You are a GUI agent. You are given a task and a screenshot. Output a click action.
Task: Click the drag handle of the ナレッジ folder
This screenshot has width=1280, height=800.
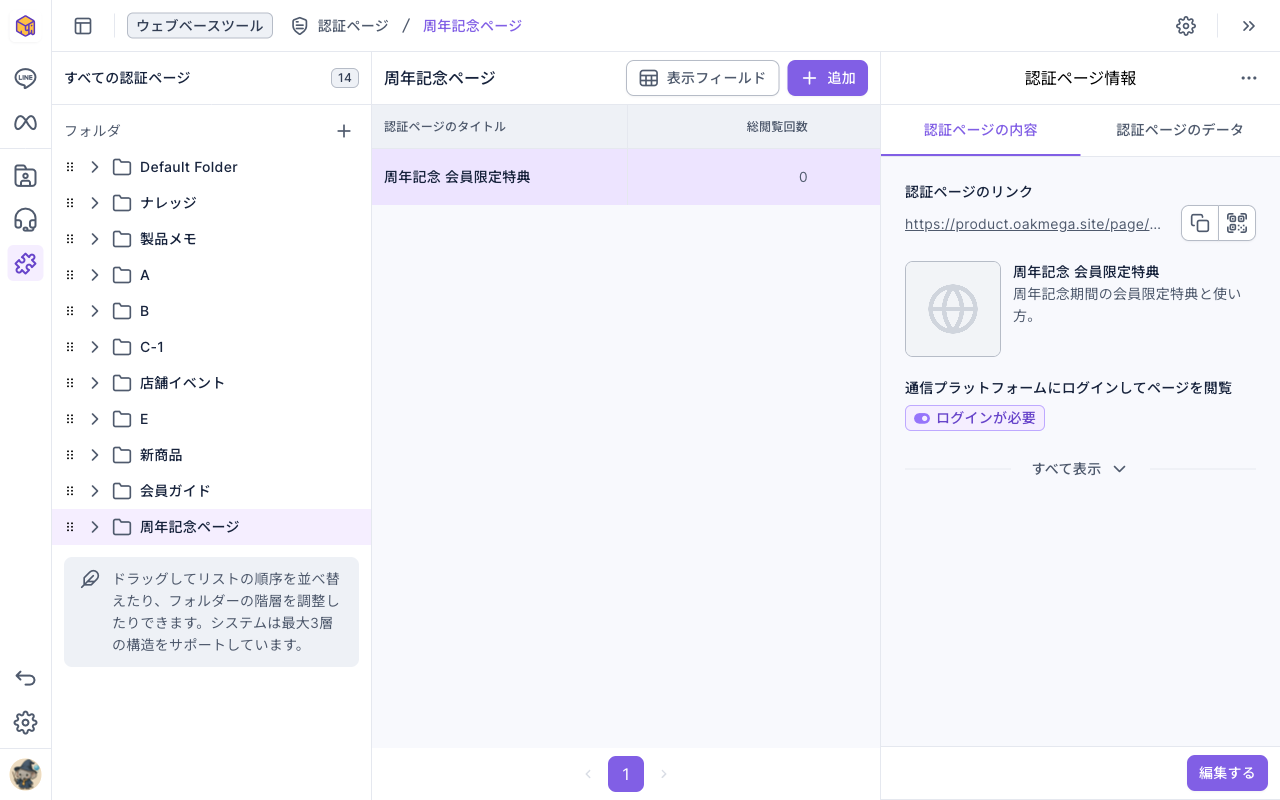click(70, 203)
